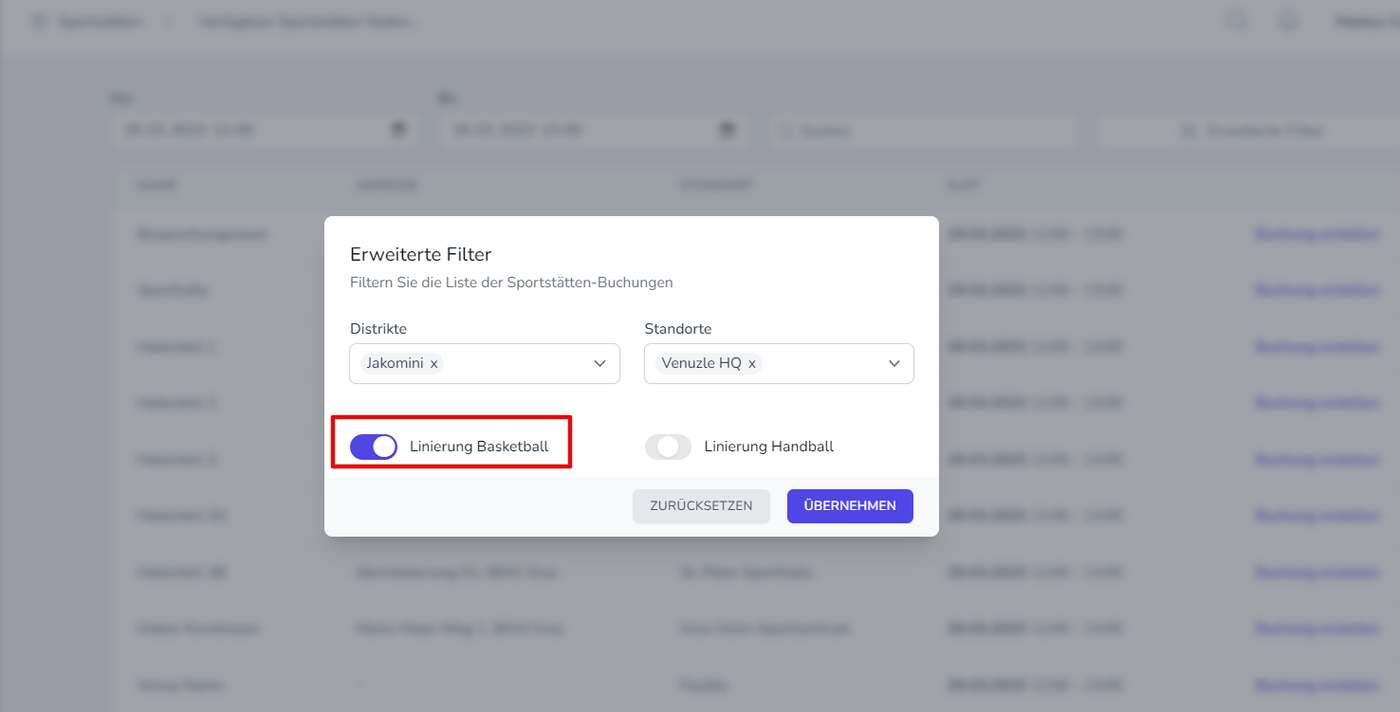Expand the Standorte dropdown arrow
The image size is (1400, 712).
pos(895,364)
